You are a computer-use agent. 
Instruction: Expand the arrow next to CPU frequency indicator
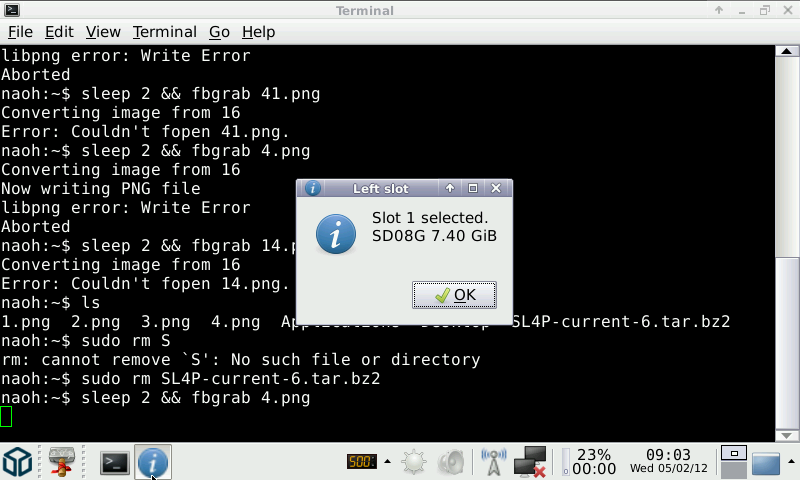point(386,462)
